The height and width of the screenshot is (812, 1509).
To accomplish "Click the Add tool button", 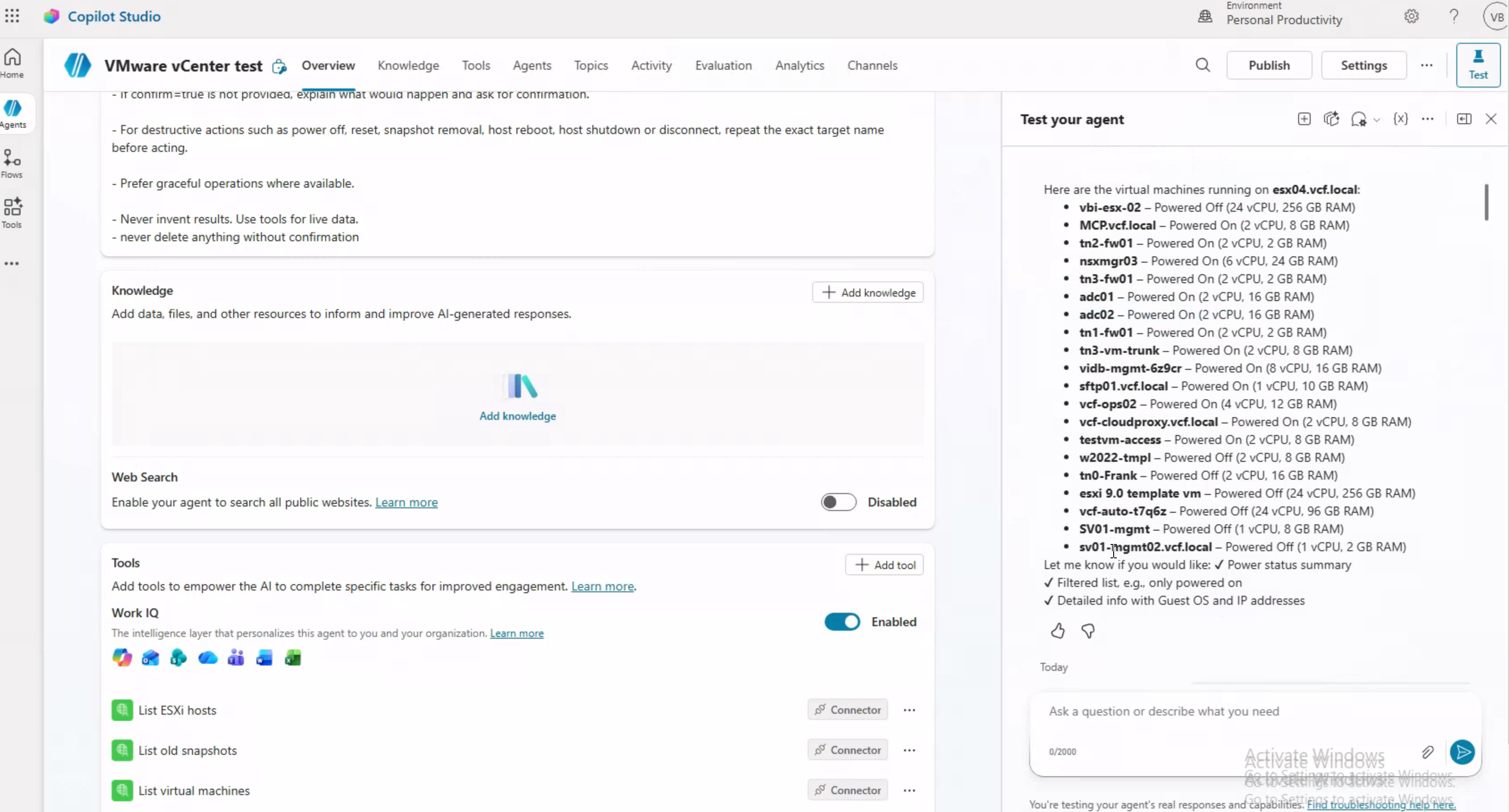I will pyautogui.click(x=884, y=565).
